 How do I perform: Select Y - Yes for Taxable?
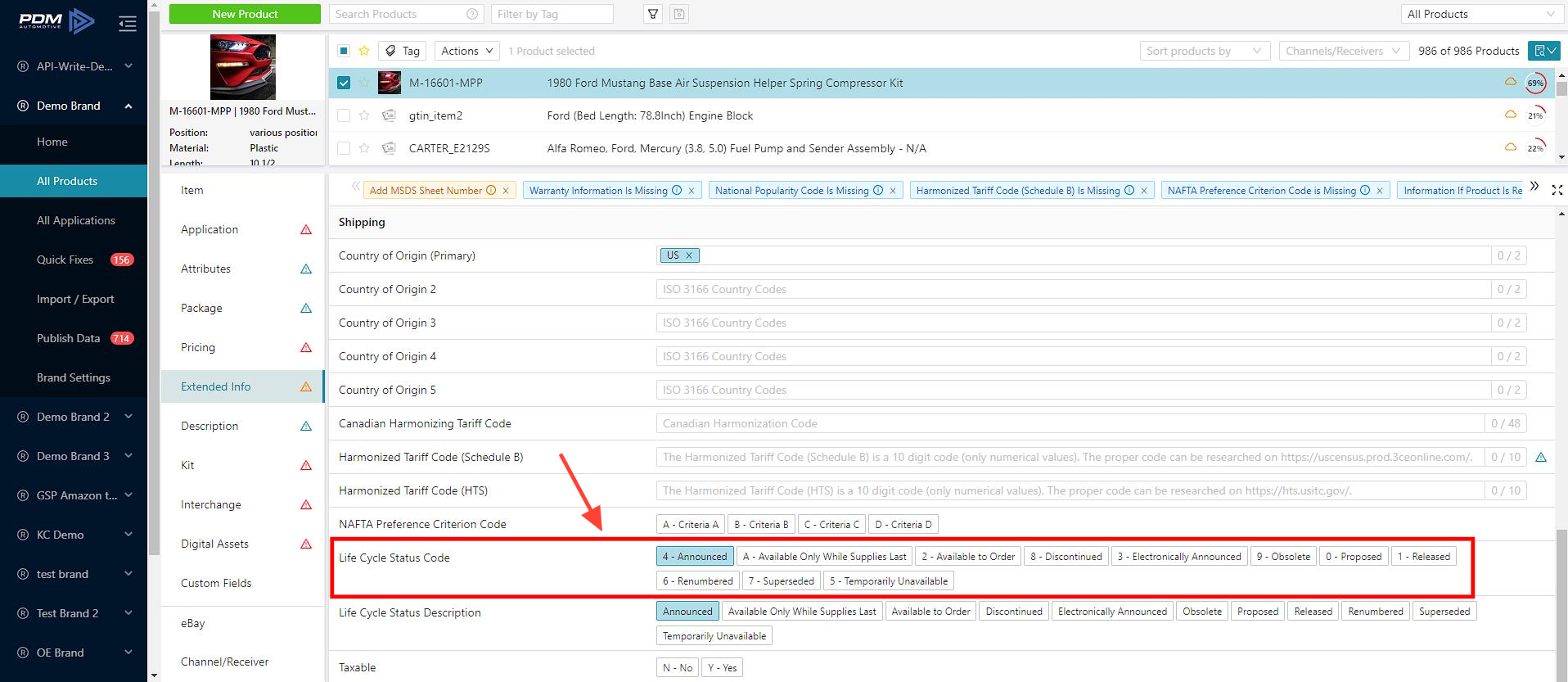723,668
